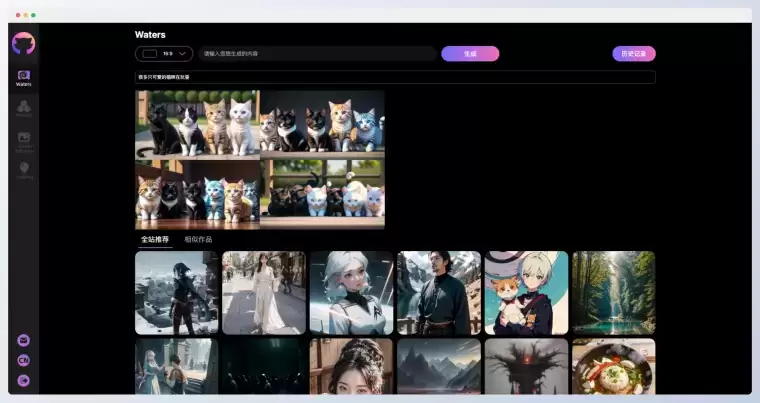The height and width of the screenshot is (403, 760).
Task: Click the 生成 generate button
Action: [470, 54]
